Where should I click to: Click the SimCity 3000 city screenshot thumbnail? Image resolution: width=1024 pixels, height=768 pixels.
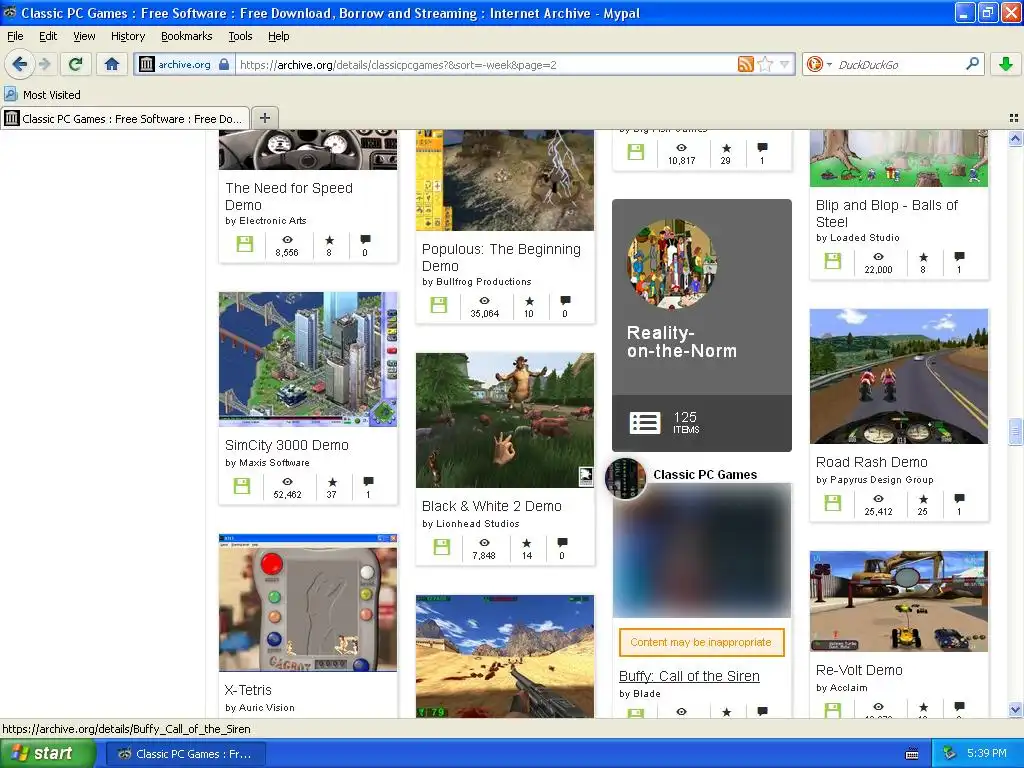[x=308, y=359]
